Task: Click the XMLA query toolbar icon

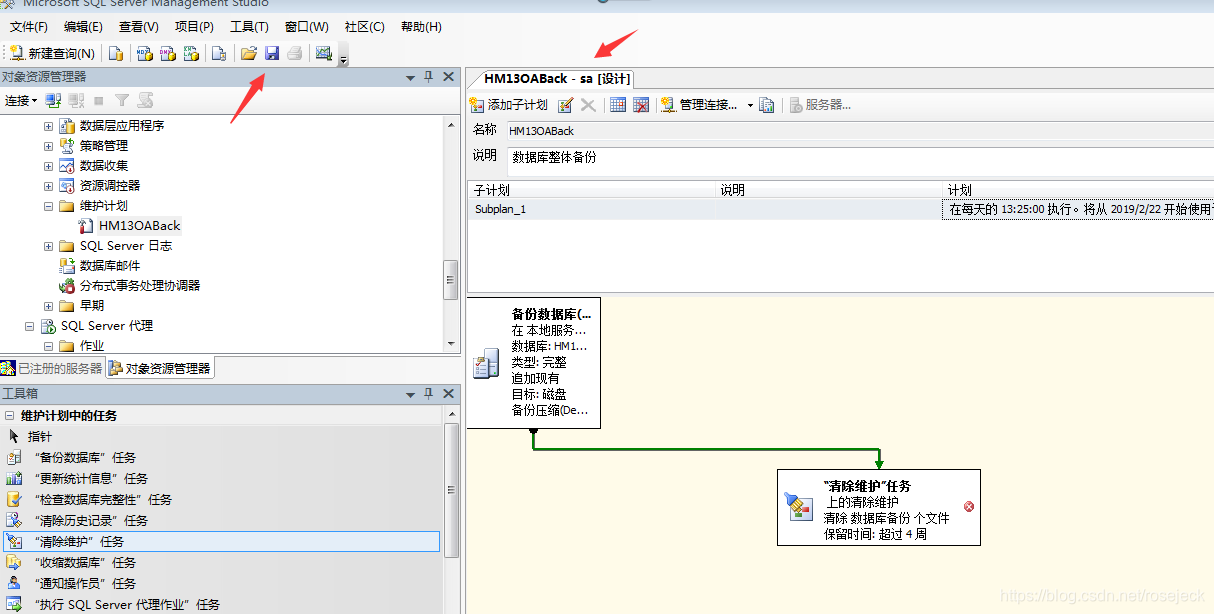Action: 190,53
